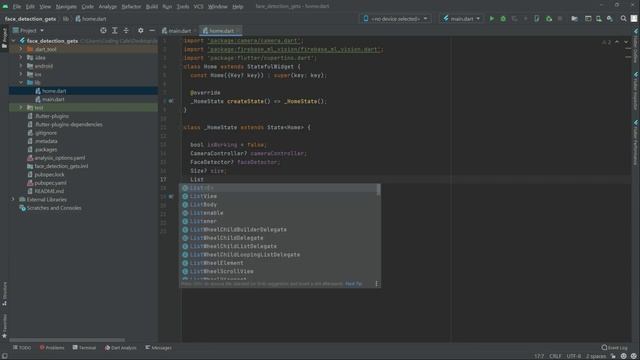
Task: Select Listenable in the completion list
Action: (280, 213)
